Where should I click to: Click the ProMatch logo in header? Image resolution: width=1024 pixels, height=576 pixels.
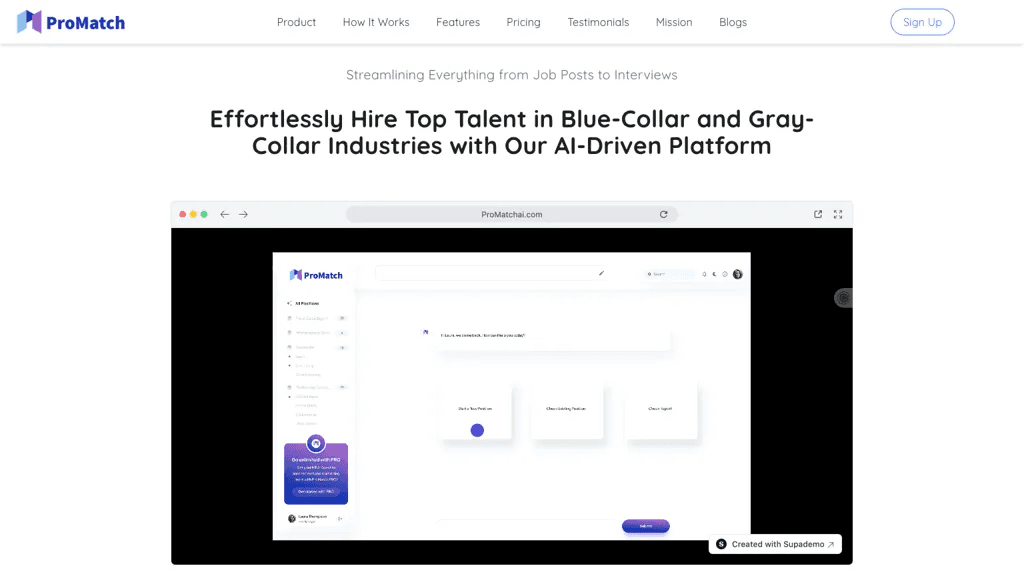click(71, 22)
